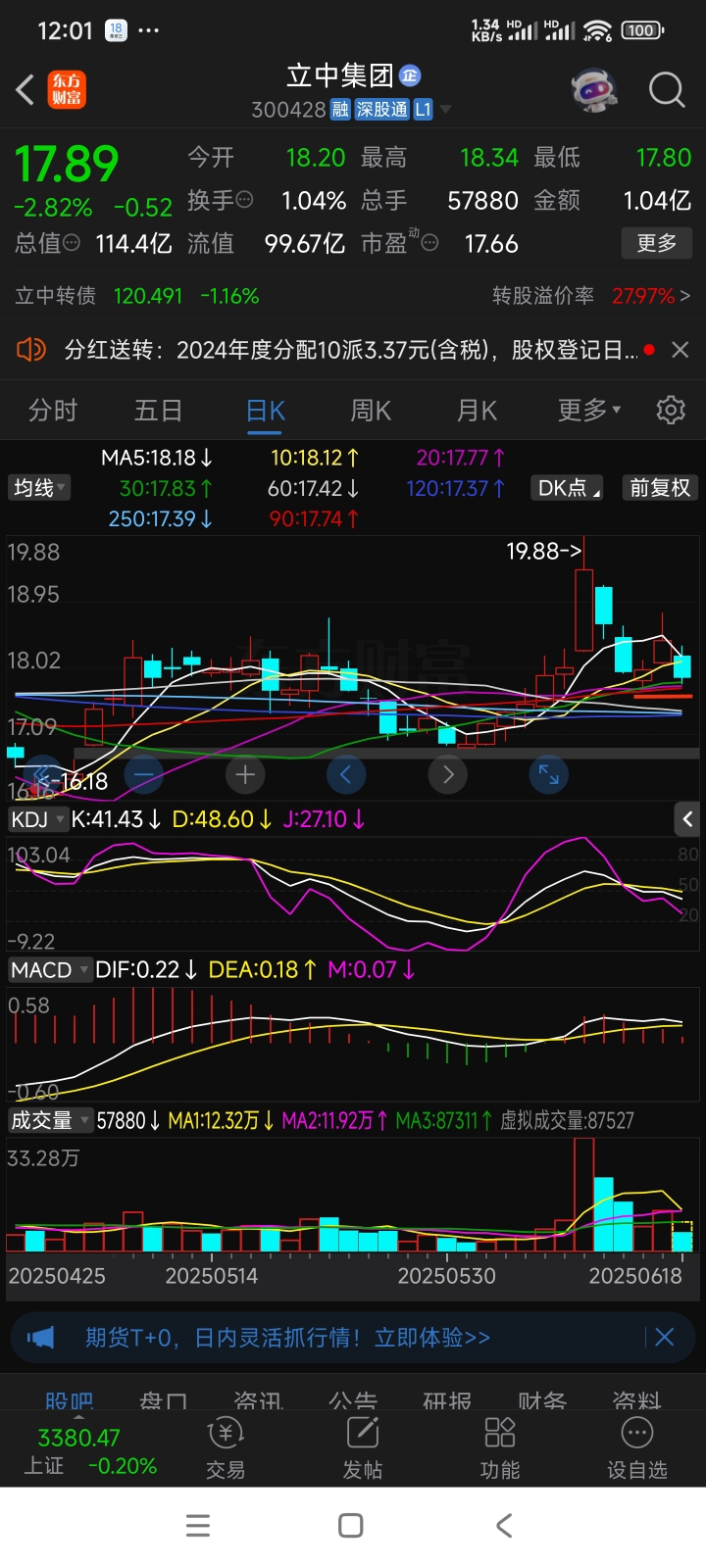706x1568 pixels.
Task: Expand the MACD indicator dropdown
Action: (50, 970)
